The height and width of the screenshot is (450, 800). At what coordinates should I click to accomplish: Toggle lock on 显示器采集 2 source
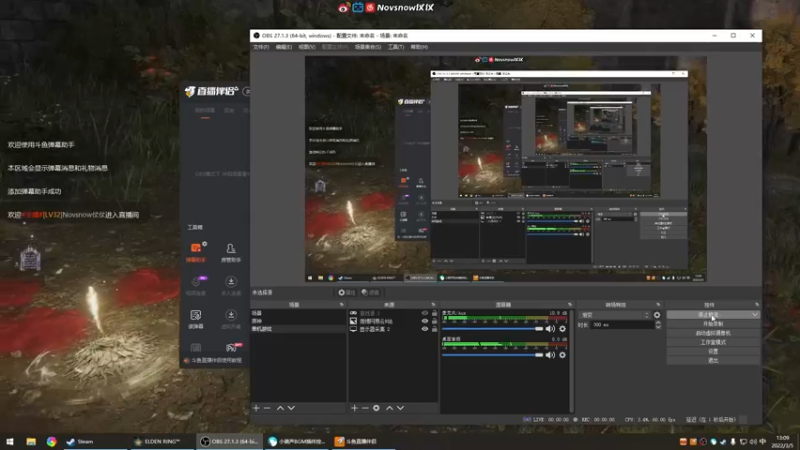tap(434, 329)
